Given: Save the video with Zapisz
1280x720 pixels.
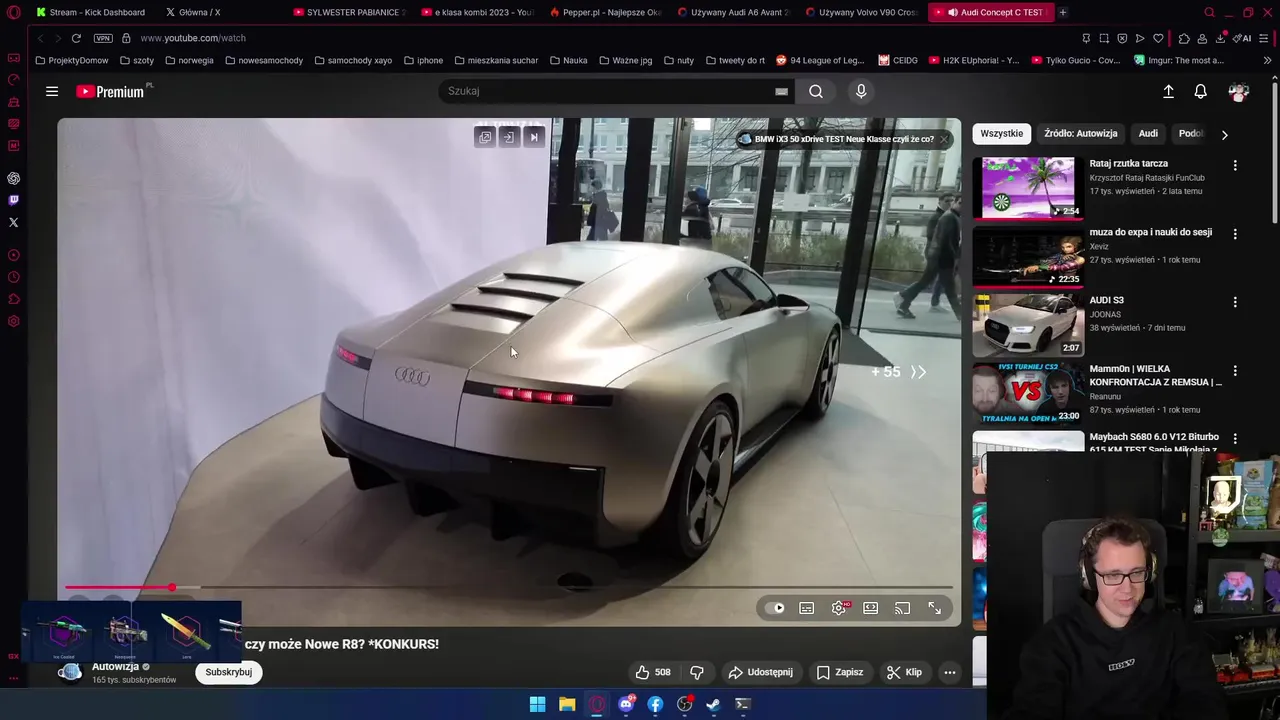Looking at the screenshot, I should point(839,672).
